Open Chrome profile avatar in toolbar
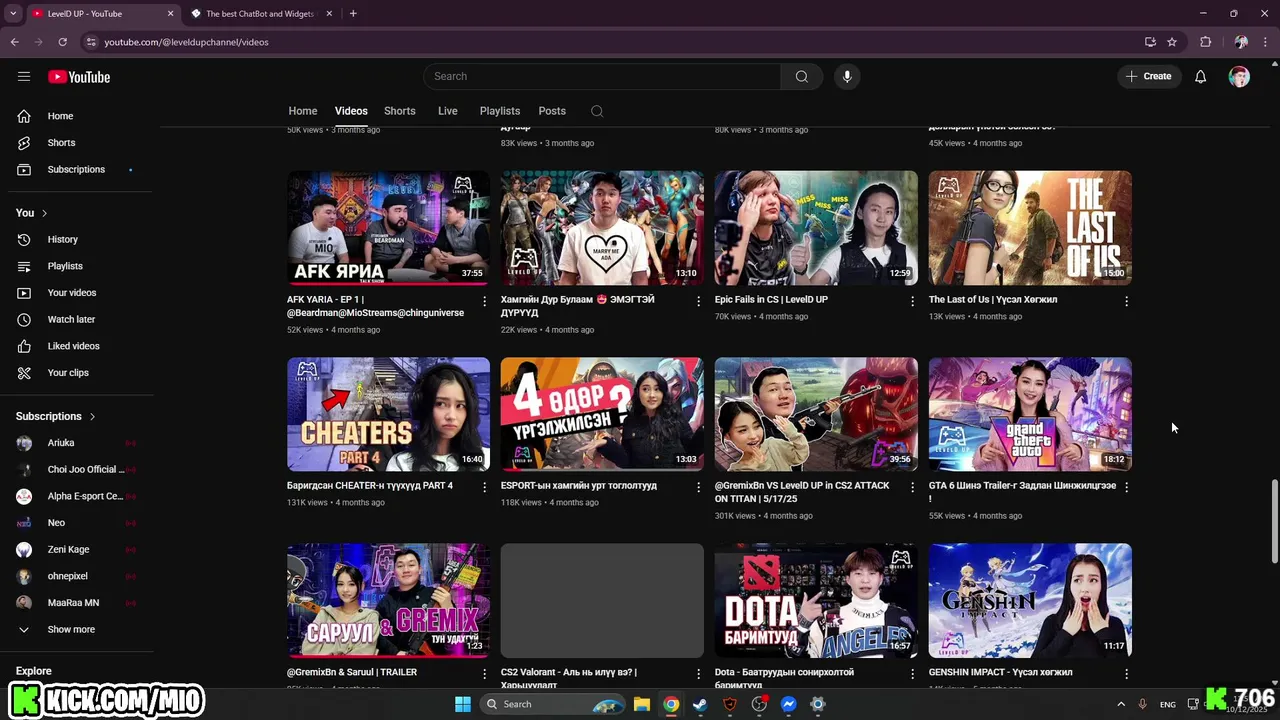The width and height of the screenshot is (1280, 720). (x=1241, y=42)
